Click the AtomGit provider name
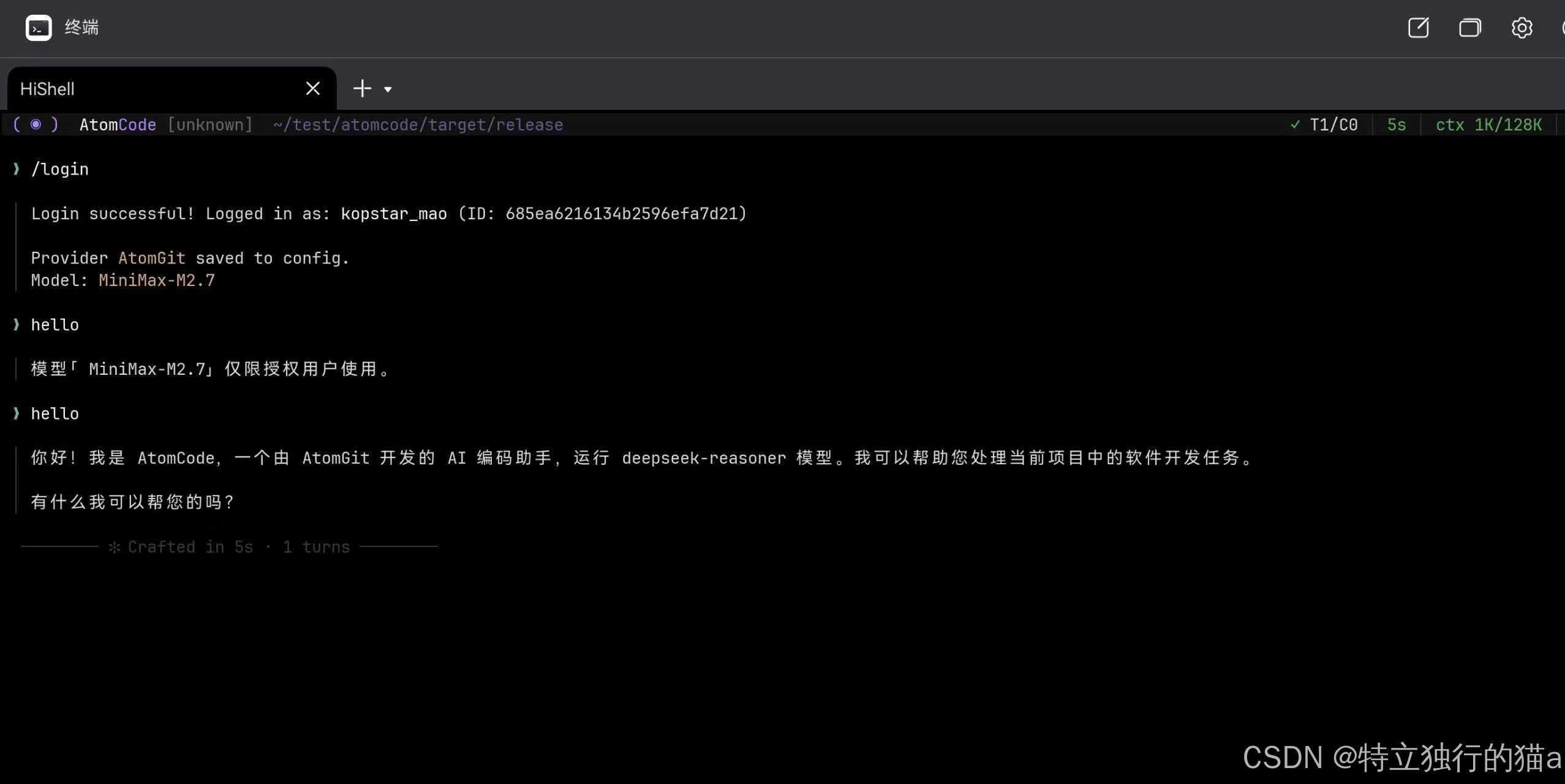 click(x=151, y=258)
